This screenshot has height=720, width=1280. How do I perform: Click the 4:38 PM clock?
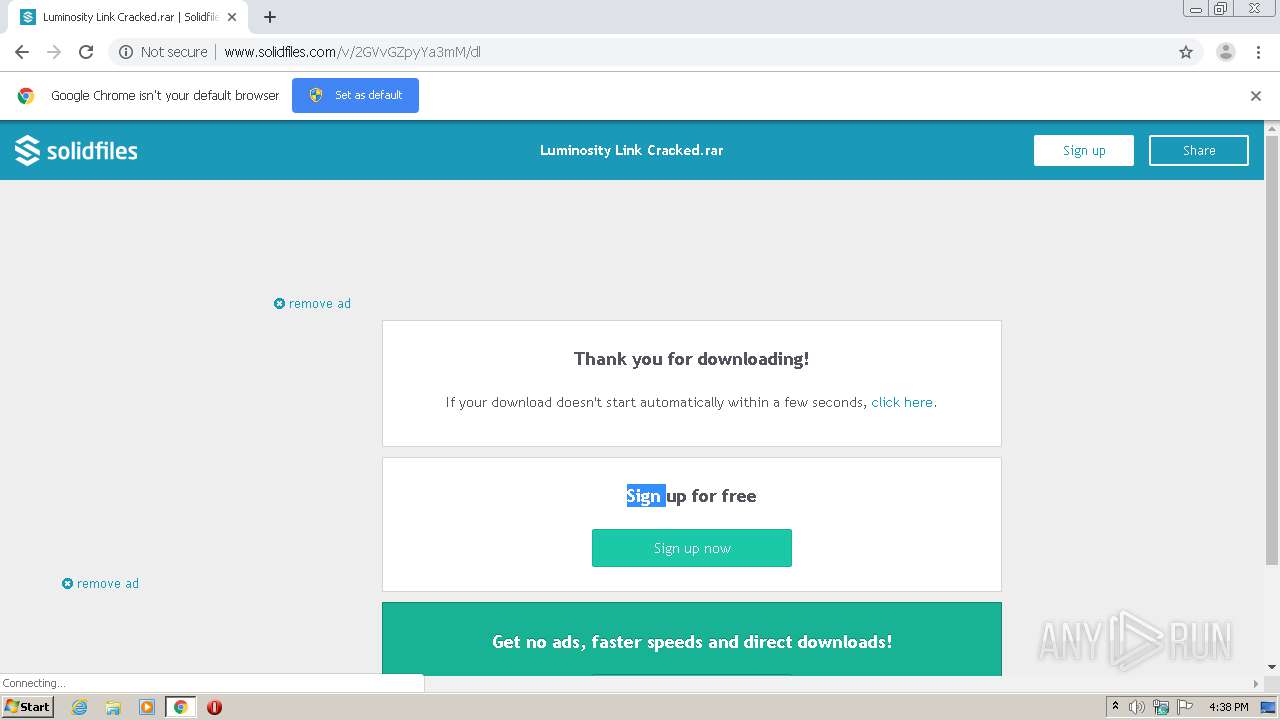pos(1228,707)
